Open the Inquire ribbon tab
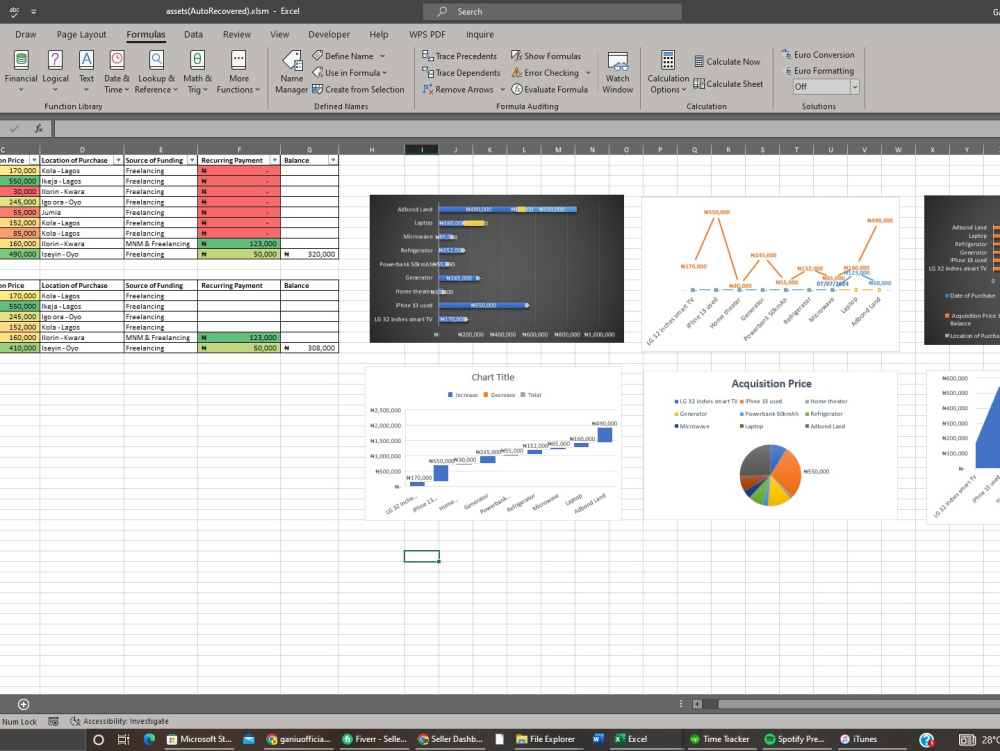1000x751 pixels. (x=480, y=34)
